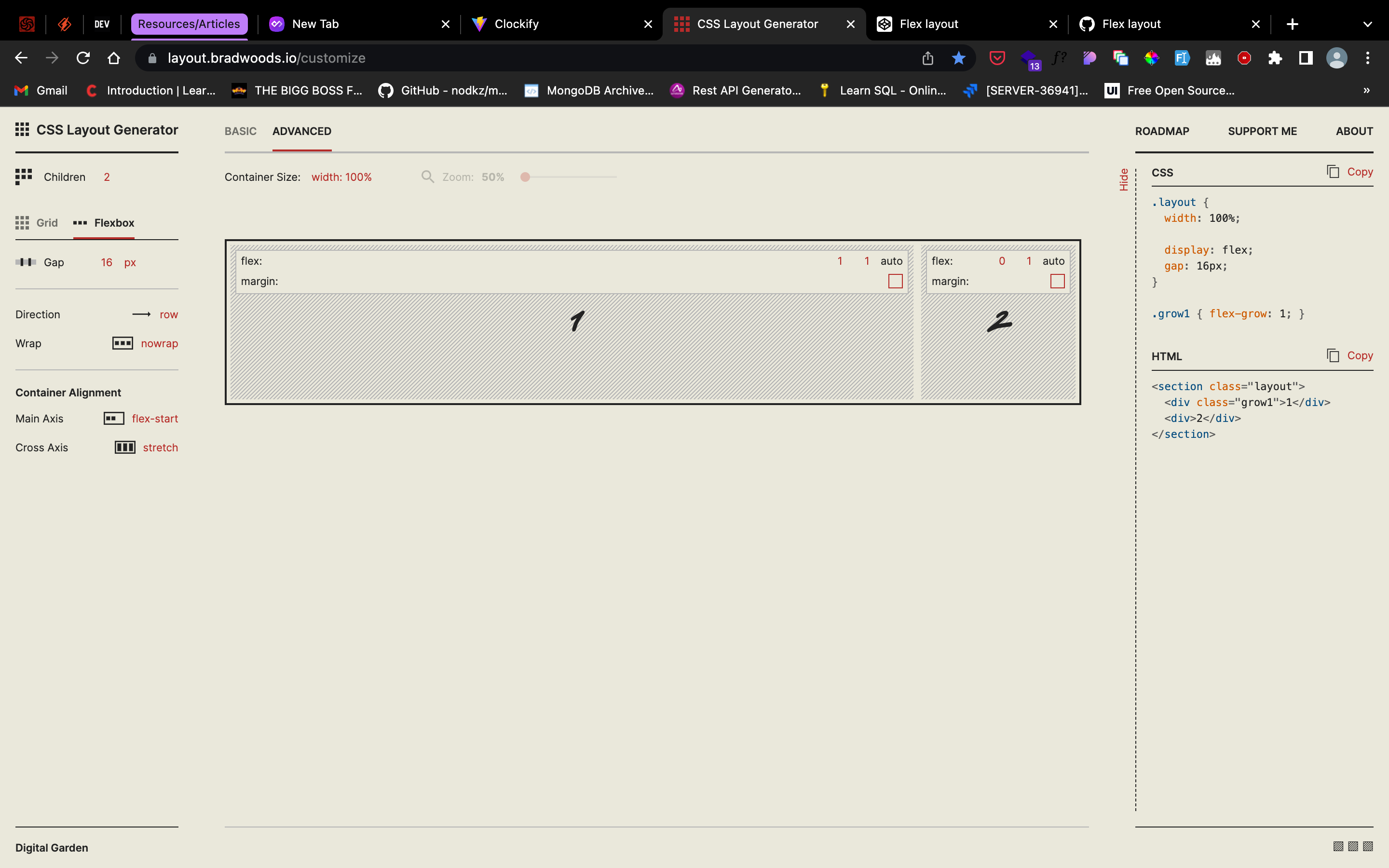1389x868 pixels.
Task: Adjust the Zoom percentage slider
Action: (525, 177)
